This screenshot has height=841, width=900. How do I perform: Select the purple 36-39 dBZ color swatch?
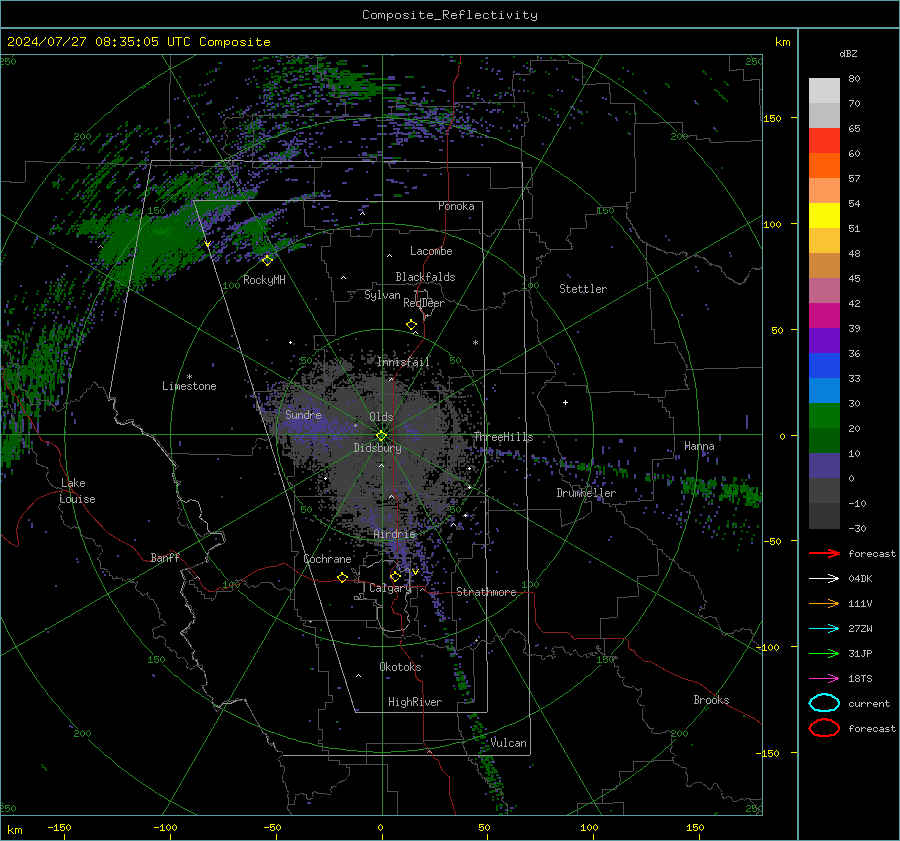(824, 340)
